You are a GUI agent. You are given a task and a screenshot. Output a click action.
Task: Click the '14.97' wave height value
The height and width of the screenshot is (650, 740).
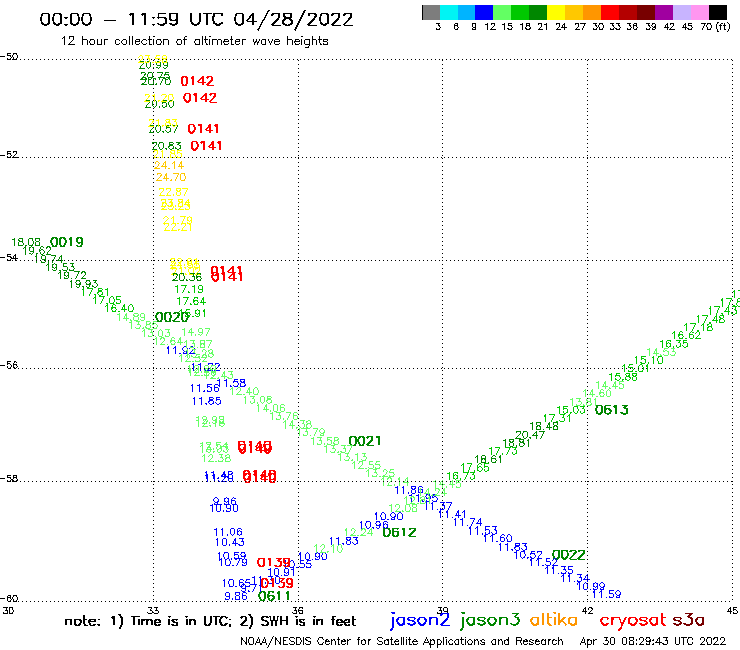[196, 332]
